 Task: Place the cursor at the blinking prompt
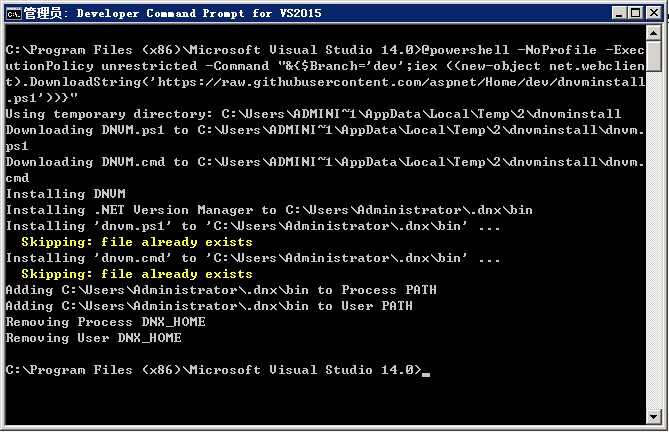pyautogui.click(x=426, y=374)
